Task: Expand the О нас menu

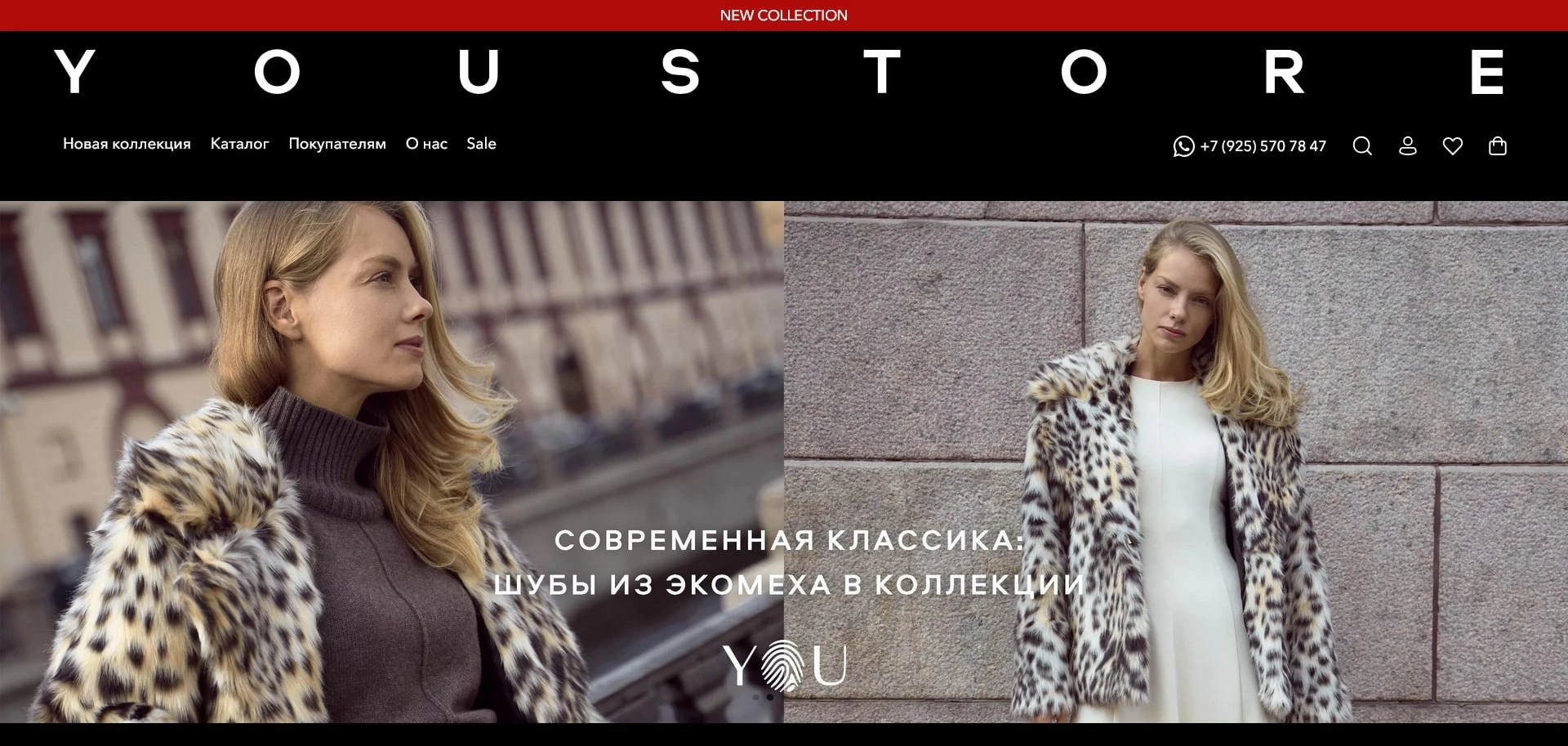Action: click(x=426, y=144)
